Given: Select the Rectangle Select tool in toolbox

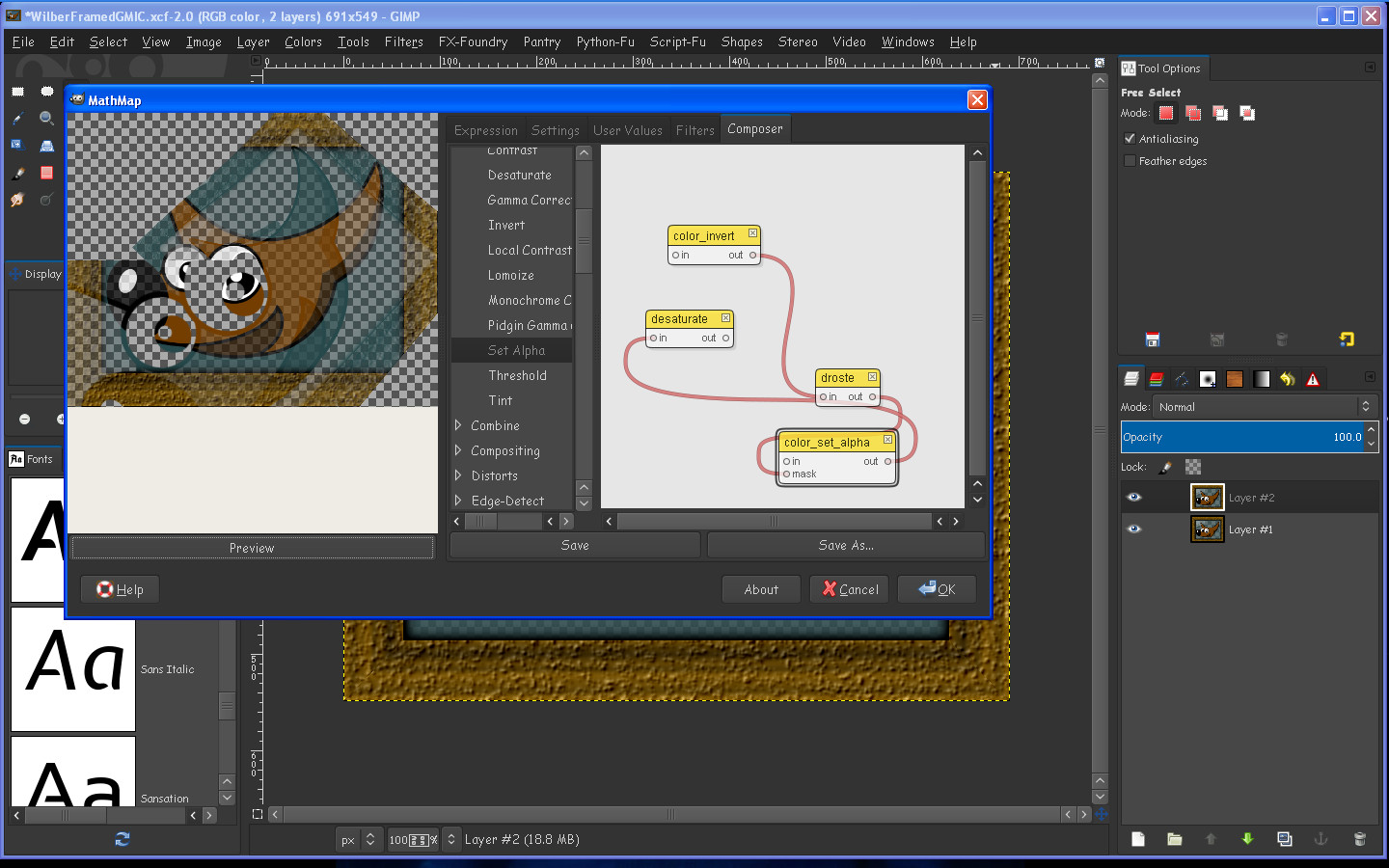Looking at the screenshot, I should [17, 92].
